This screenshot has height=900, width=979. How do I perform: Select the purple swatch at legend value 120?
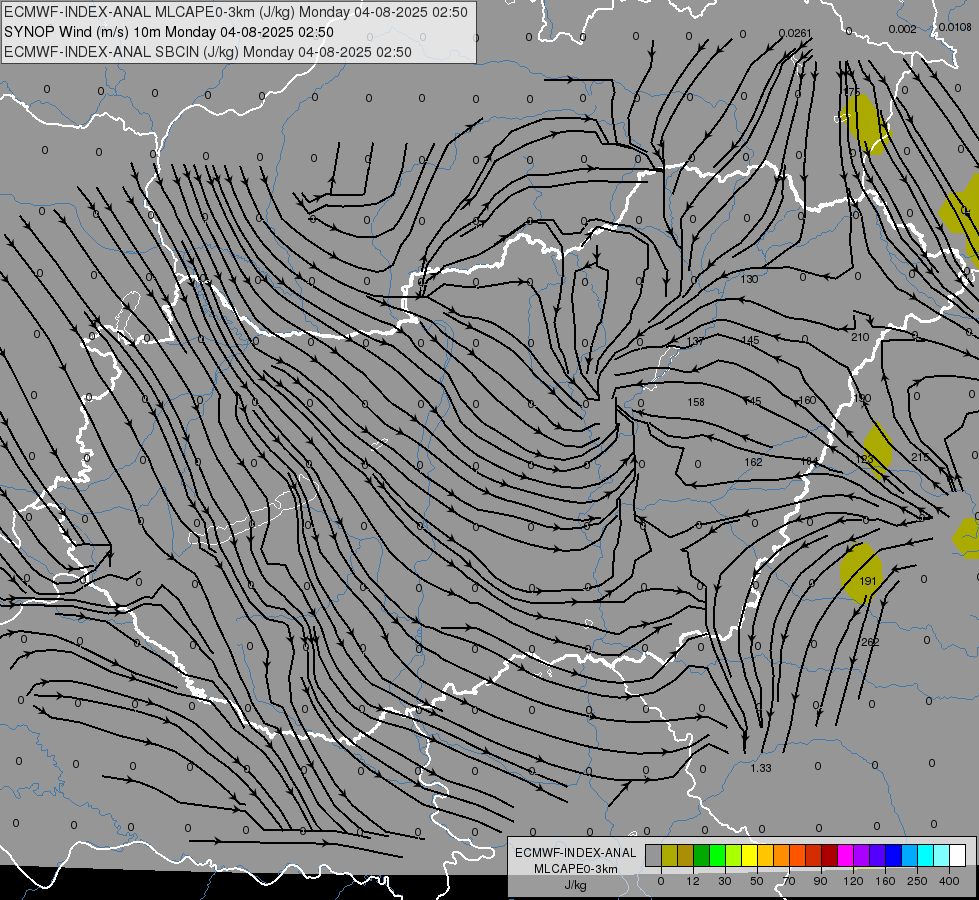(862, 855)
